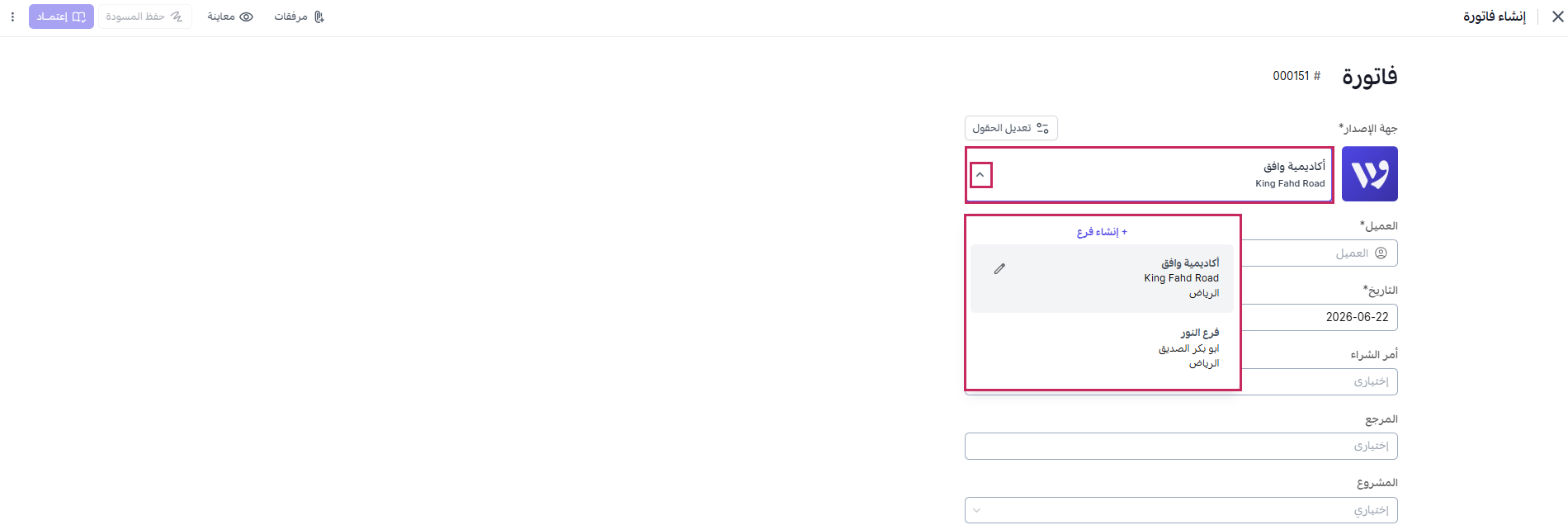Click the company logo thumbnail
The image size is (1568, 525).
pyautogui.click(x=1370, y=174)
